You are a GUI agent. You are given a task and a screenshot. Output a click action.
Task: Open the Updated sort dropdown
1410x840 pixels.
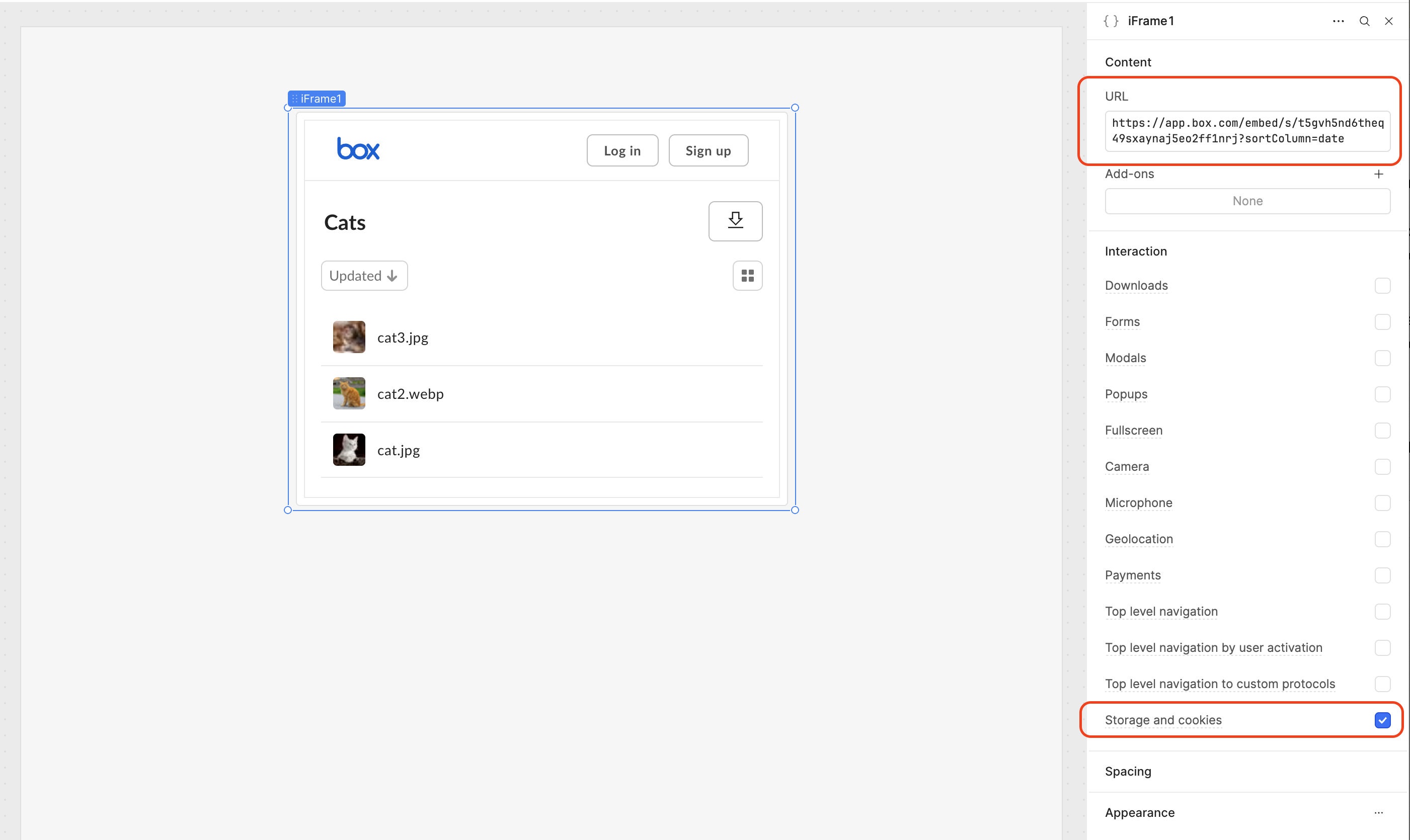(364, 276)
